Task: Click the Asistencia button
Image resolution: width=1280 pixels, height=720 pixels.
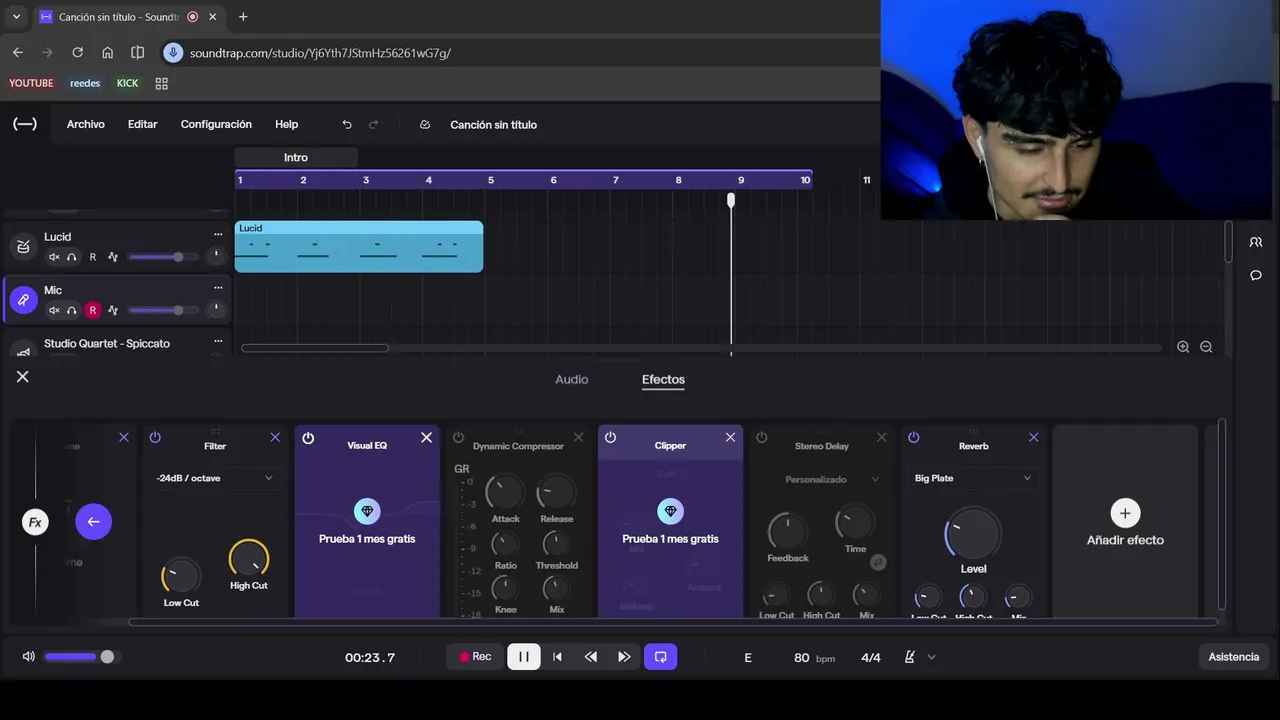Action: click(x=1234, y=657)
